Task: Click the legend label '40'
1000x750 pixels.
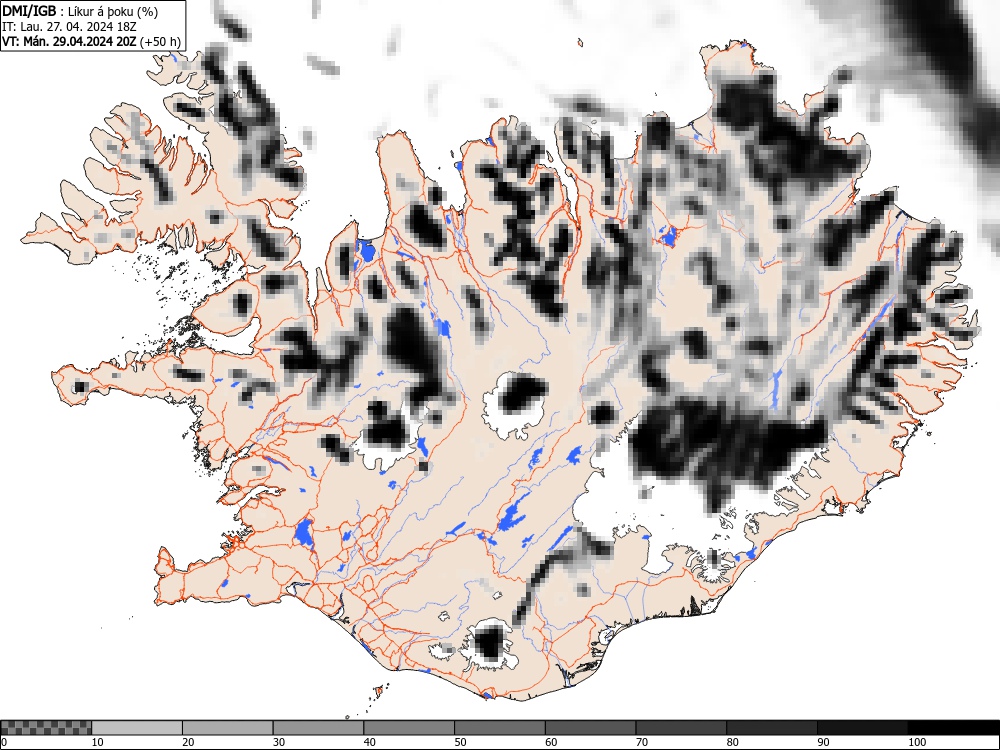Action: tap(369, 742)
